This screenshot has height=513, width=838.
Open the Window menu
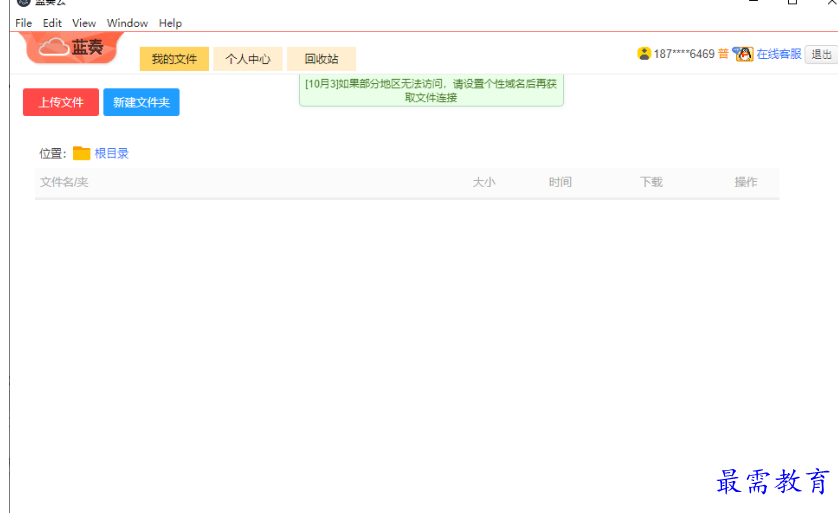(127, 23)
